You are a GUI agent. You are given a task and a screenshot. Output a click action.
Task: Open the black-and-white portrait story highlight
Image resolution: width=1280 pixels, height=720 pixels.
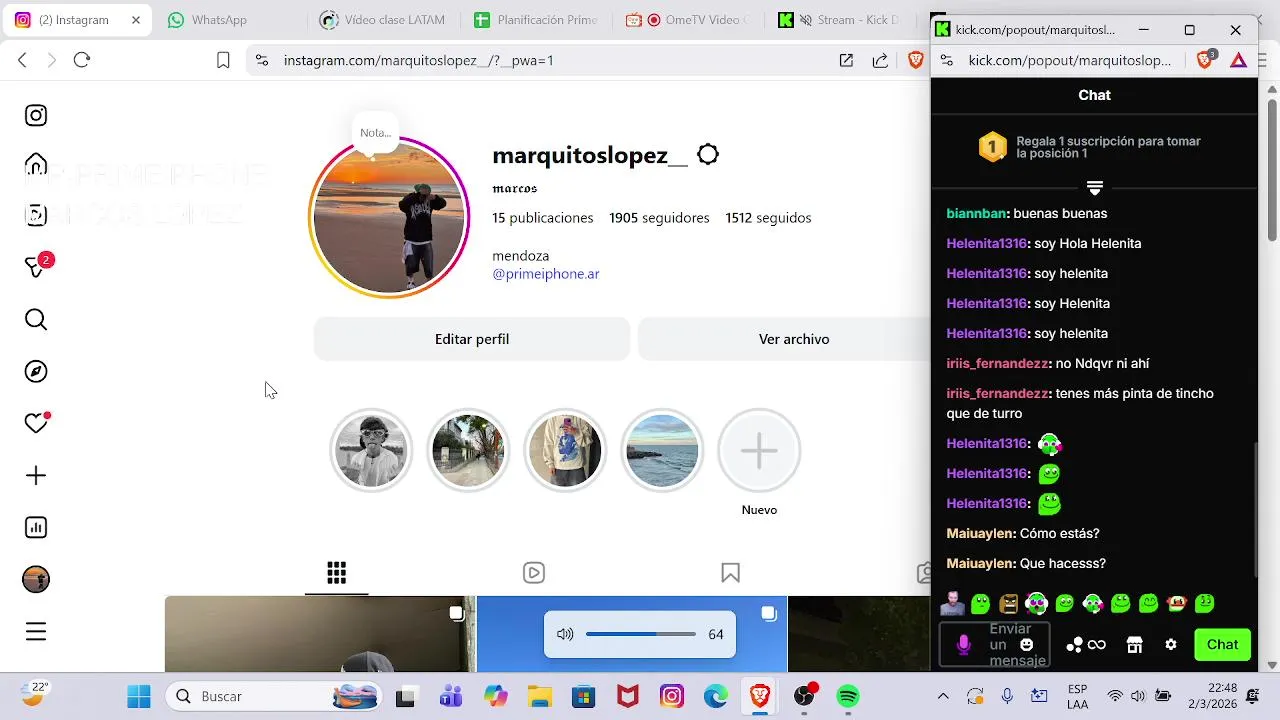[371, 451]
